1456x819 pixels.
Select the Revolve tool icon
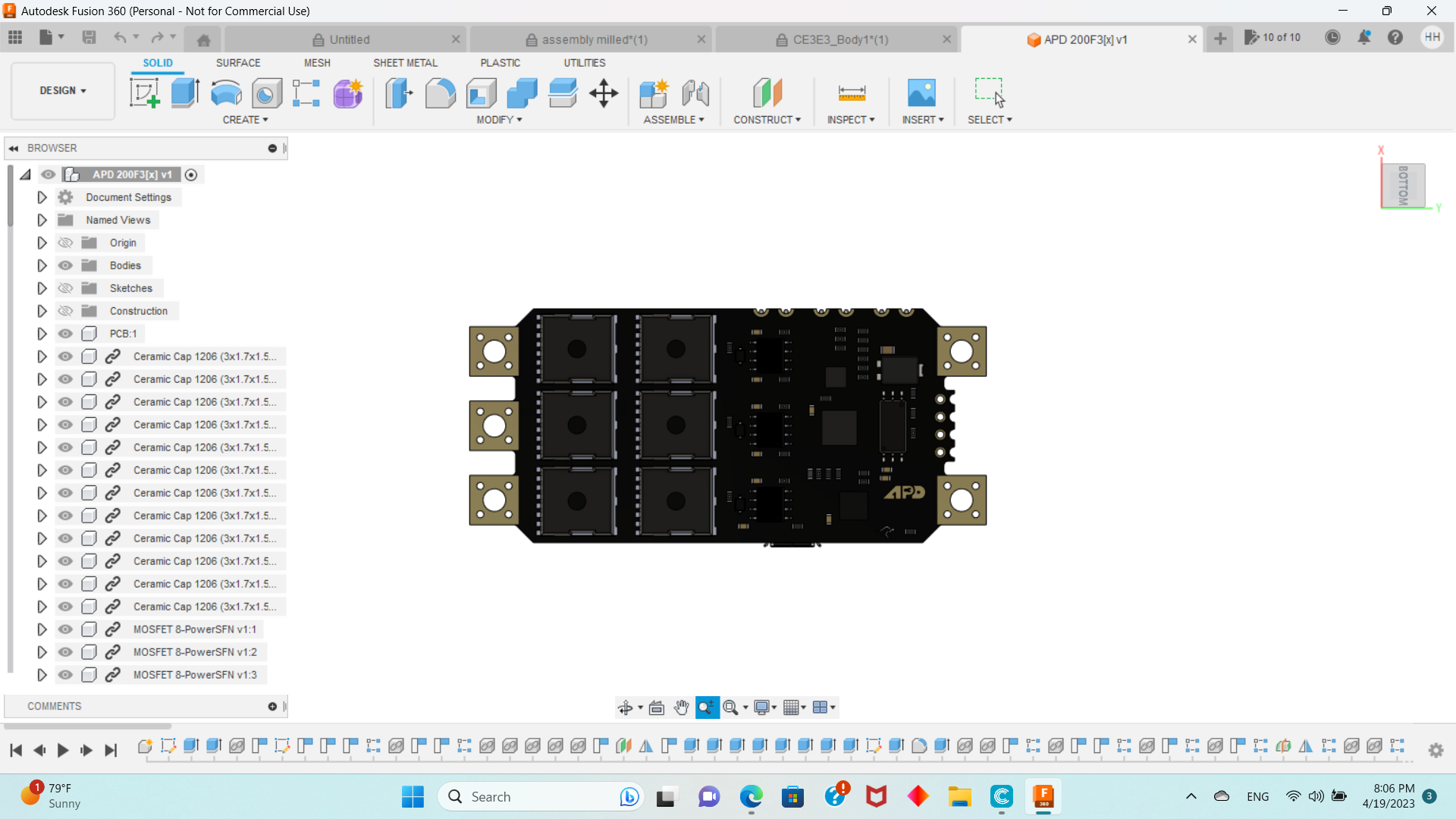226,93
